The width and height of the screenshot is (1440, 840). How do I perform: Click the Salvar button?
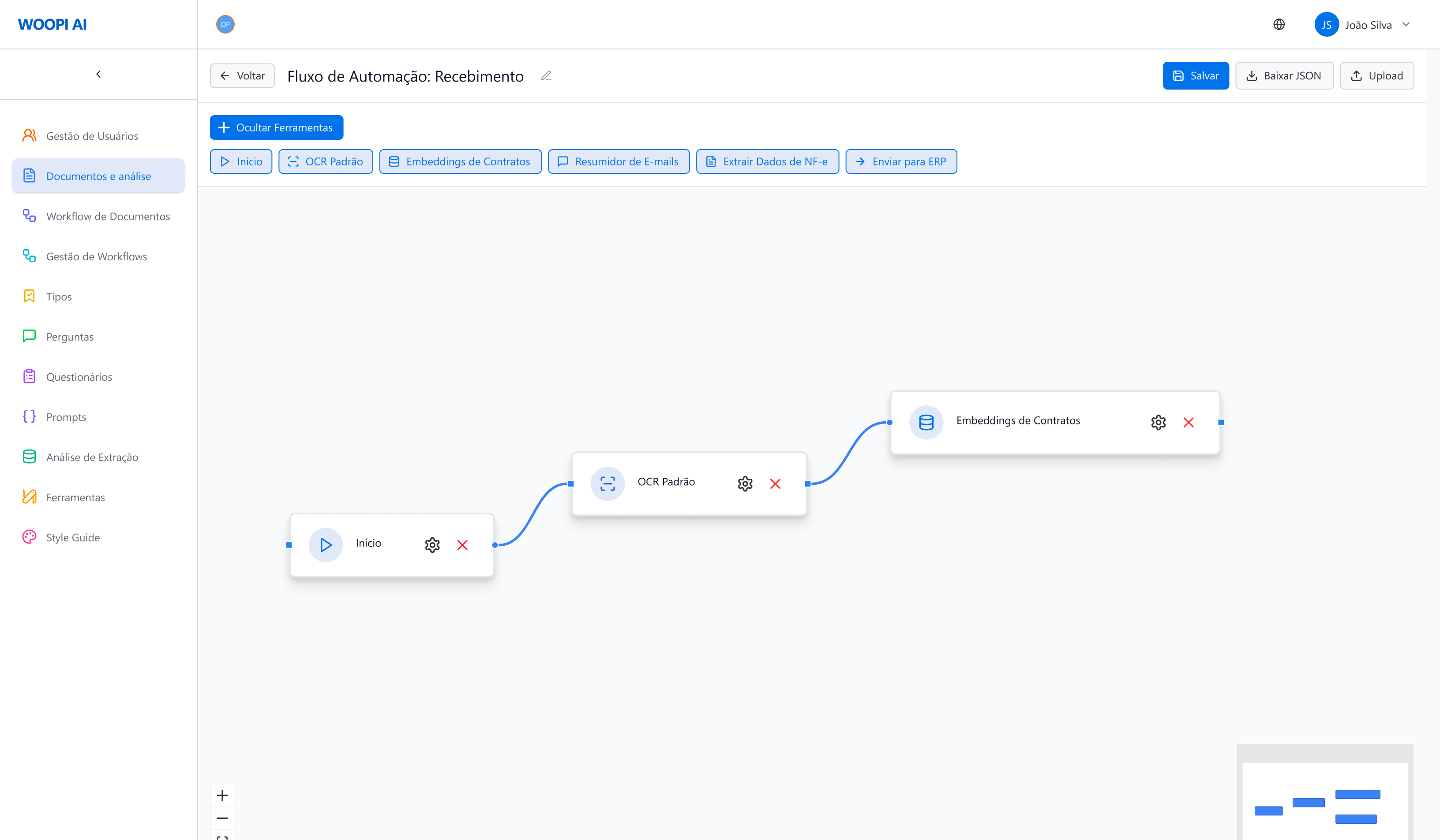pos(1196,75)
